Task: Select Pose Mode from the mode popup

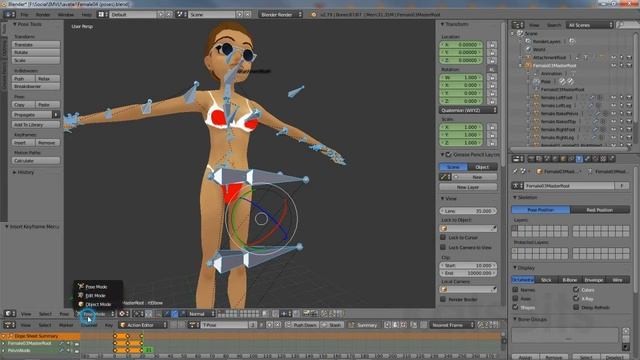Action: (97, 287)
